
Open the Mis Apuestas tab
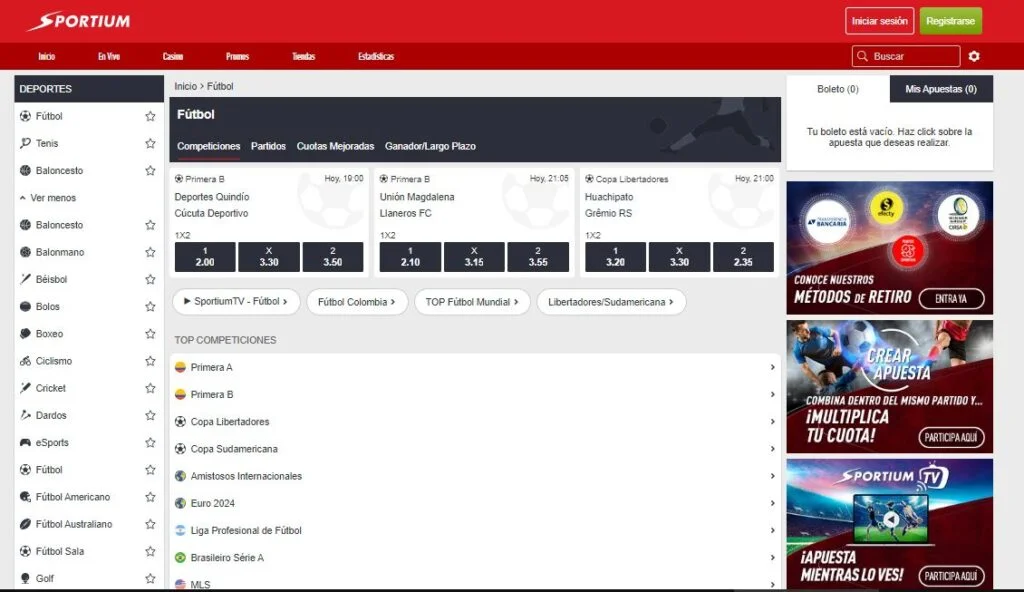(x=940, y=89)
